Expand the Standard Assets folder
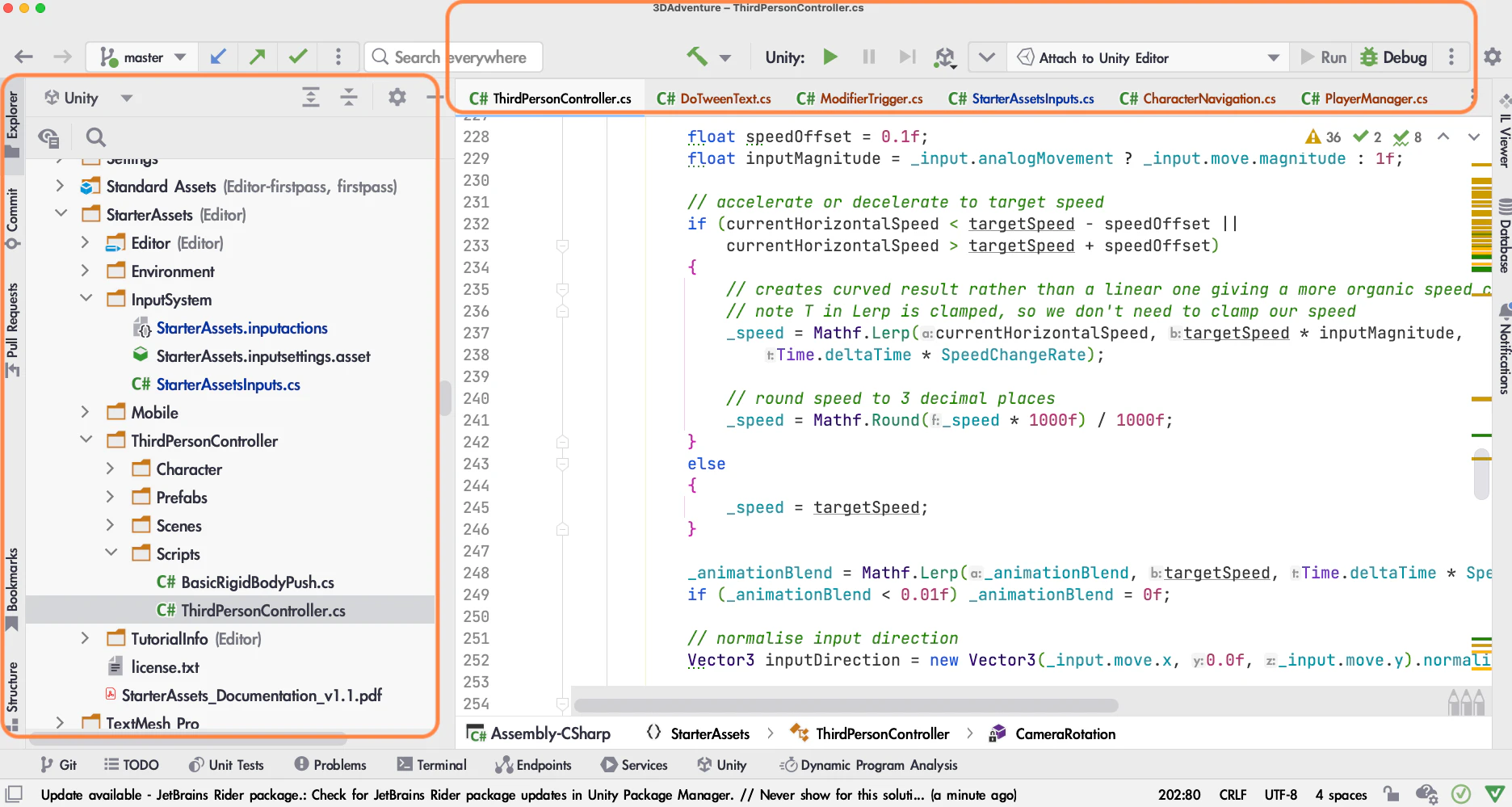Viewport: 1512px width, 807px height. tap(60, 186)
